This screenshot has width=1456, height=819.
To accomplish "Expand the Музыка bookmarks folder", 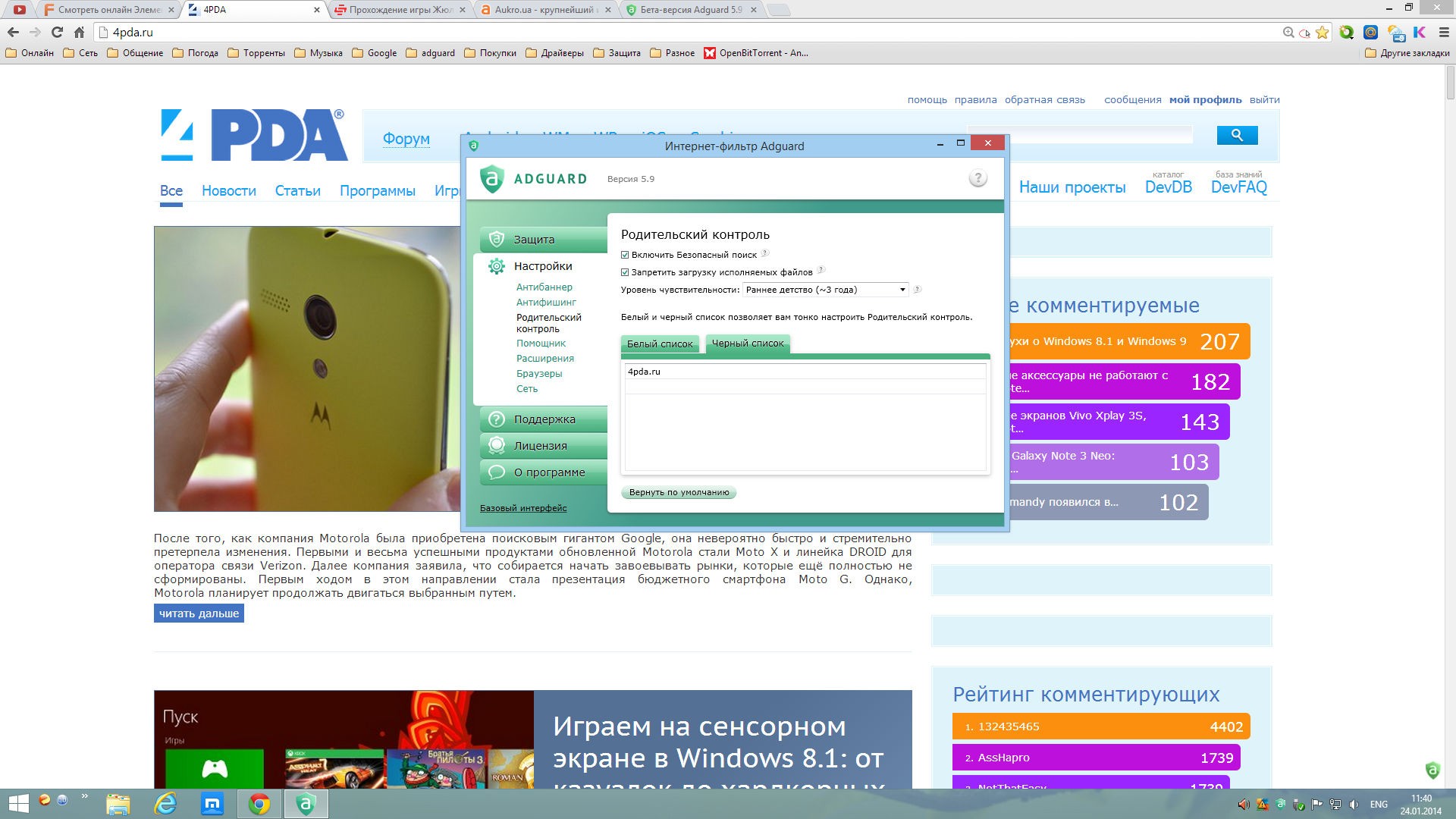I will coord(318,53).
